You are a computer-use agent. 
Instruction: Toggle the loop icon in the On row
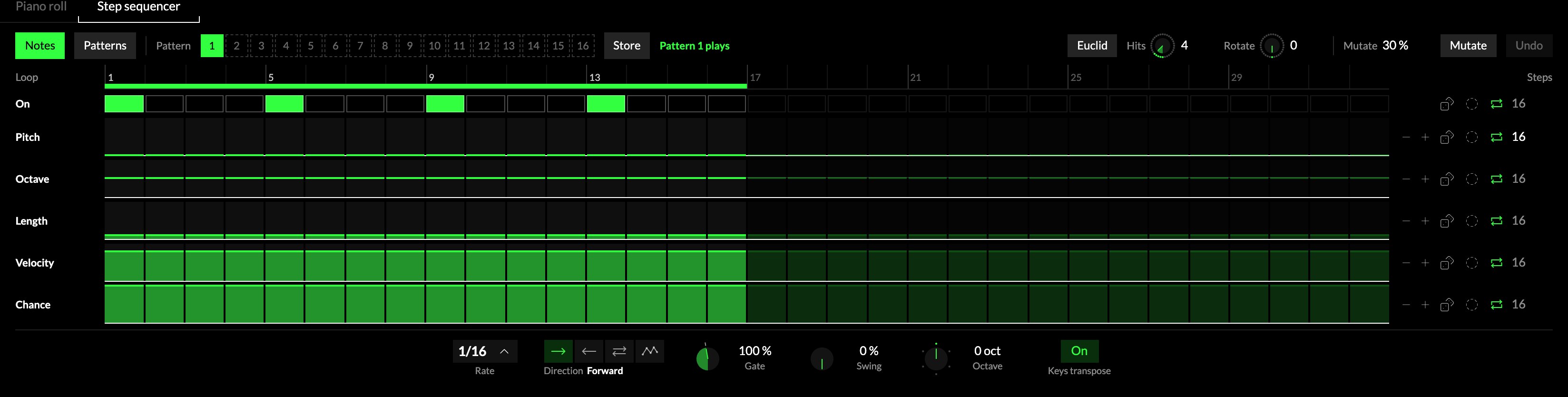pos(1496,104)
